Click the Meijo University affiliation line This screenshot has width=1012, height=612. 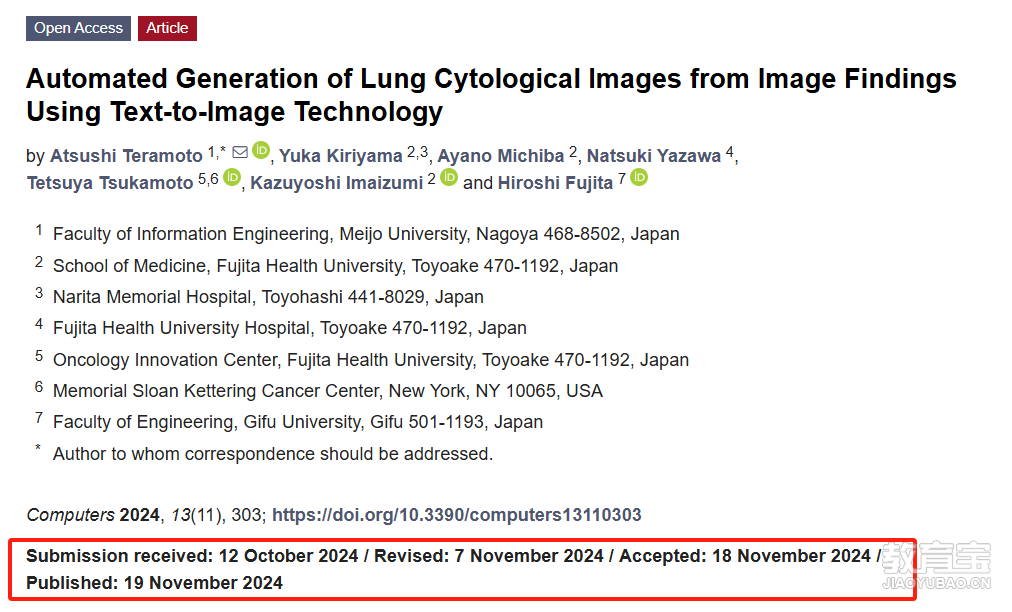pos(366,234)
